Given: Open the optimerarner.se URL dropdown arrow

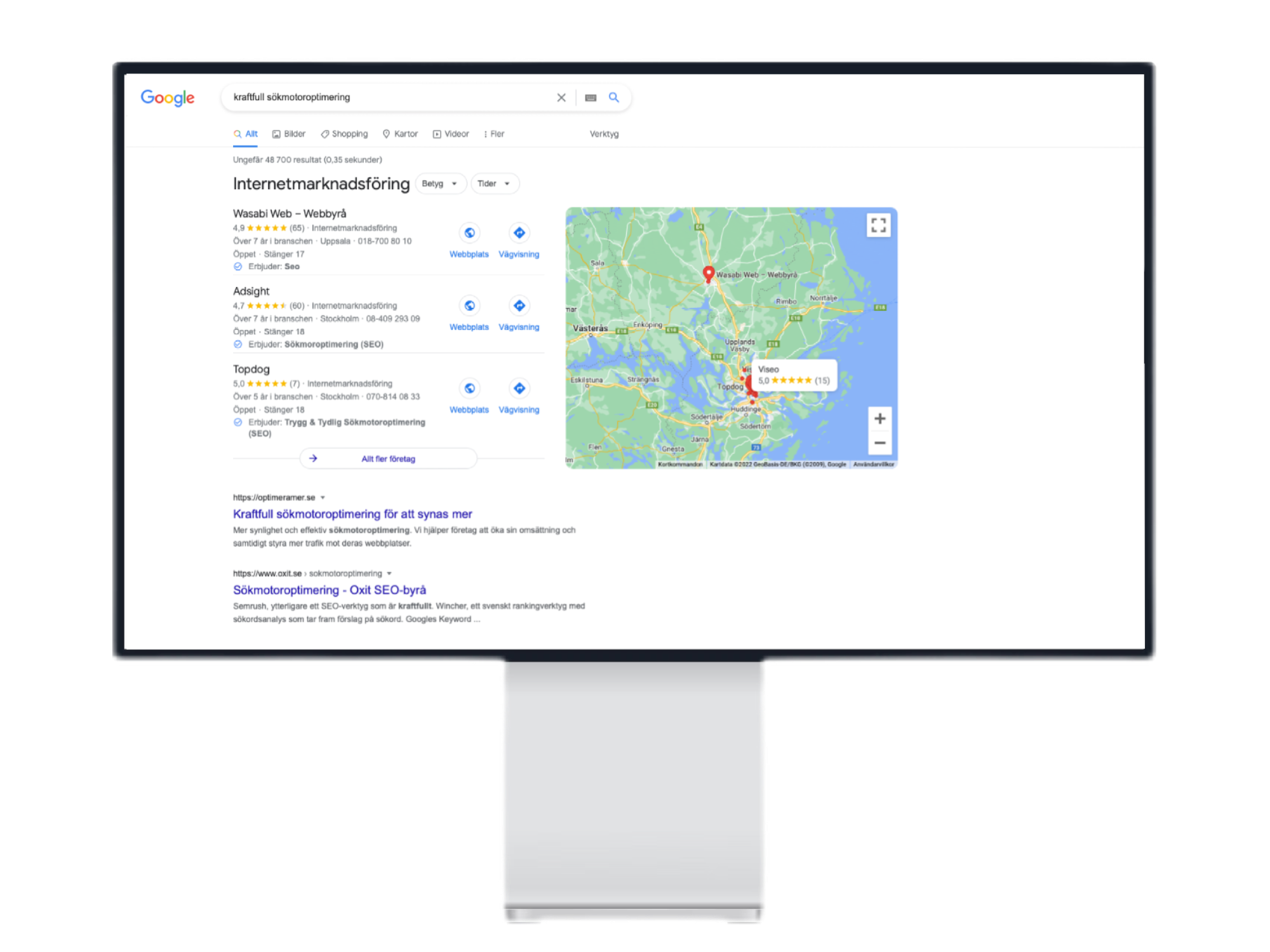Looking at the screenshot, I should pos(323,498).
